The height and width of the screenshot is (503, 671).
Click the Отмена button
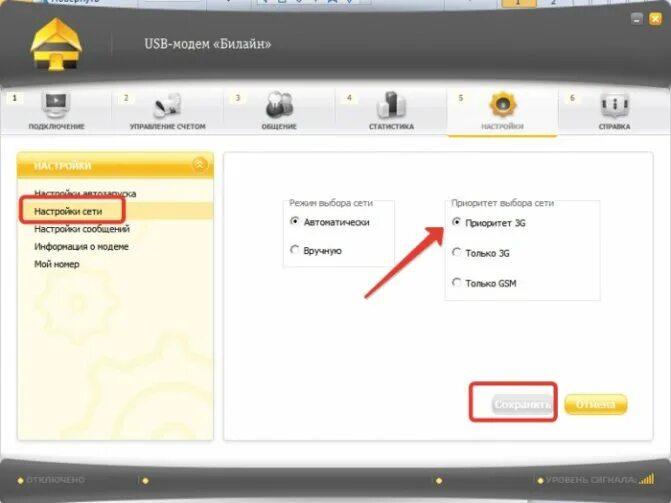[596, 404]
